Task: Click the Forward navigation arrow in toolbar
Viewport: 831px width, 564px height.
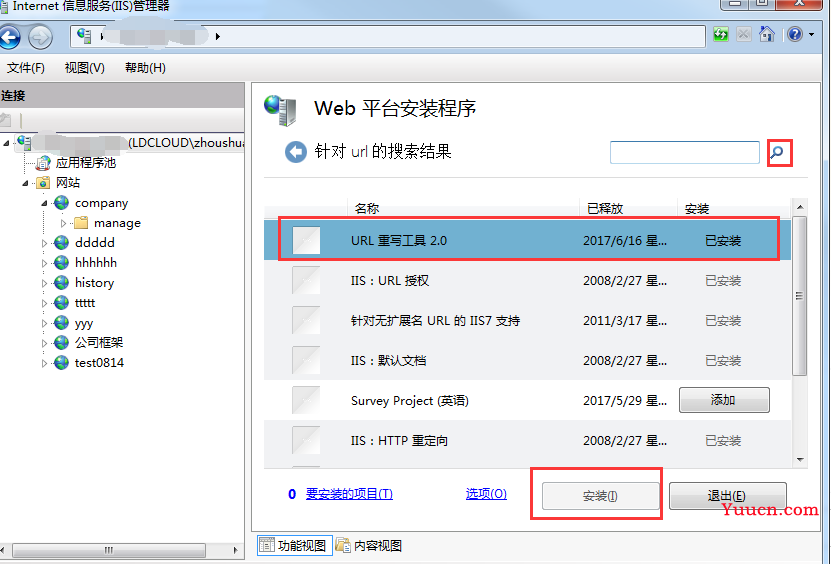Action: pyautogui.click(x=40, y=37)
